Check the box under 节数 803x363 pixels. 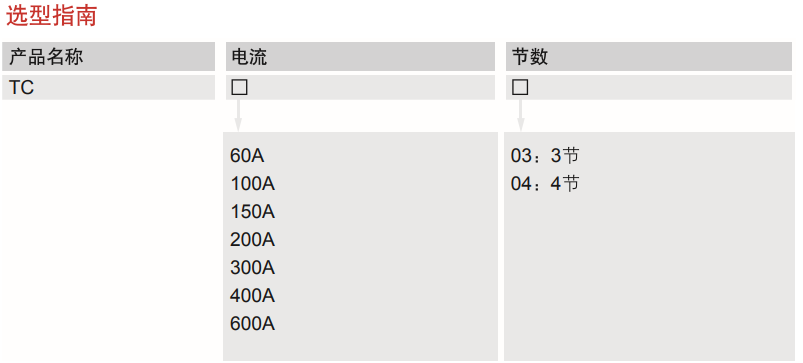520,87
